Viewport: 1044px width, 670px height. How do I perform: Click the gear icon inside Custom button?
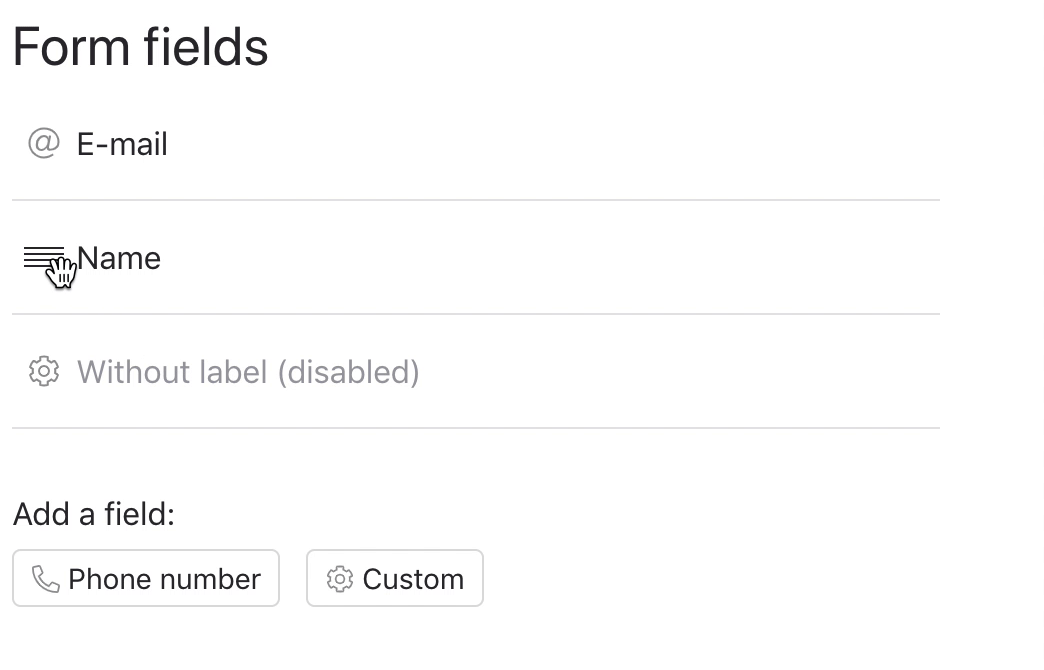click(340, 579)
